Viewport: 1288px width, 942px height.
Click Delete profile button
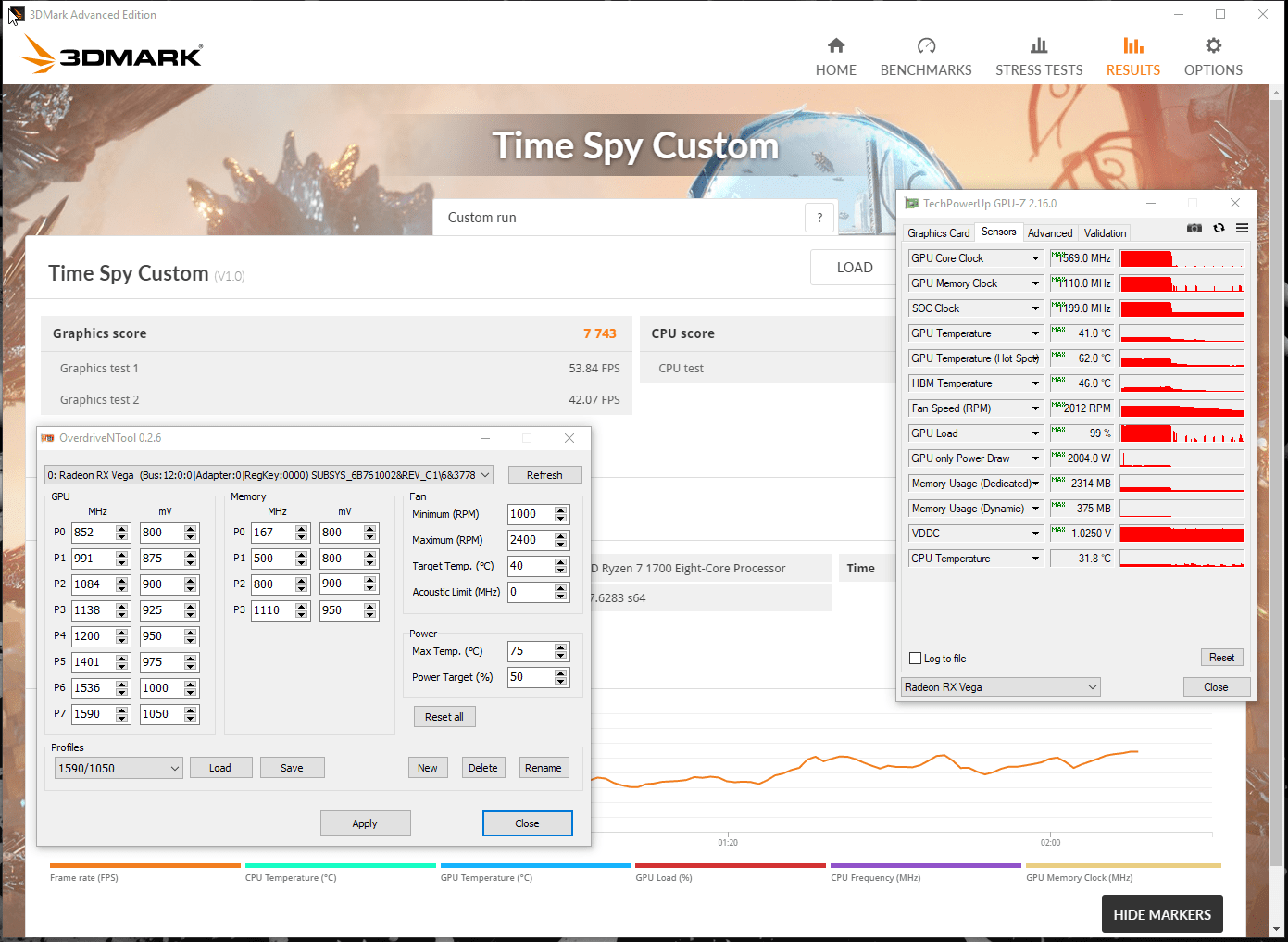click(483, 768)
